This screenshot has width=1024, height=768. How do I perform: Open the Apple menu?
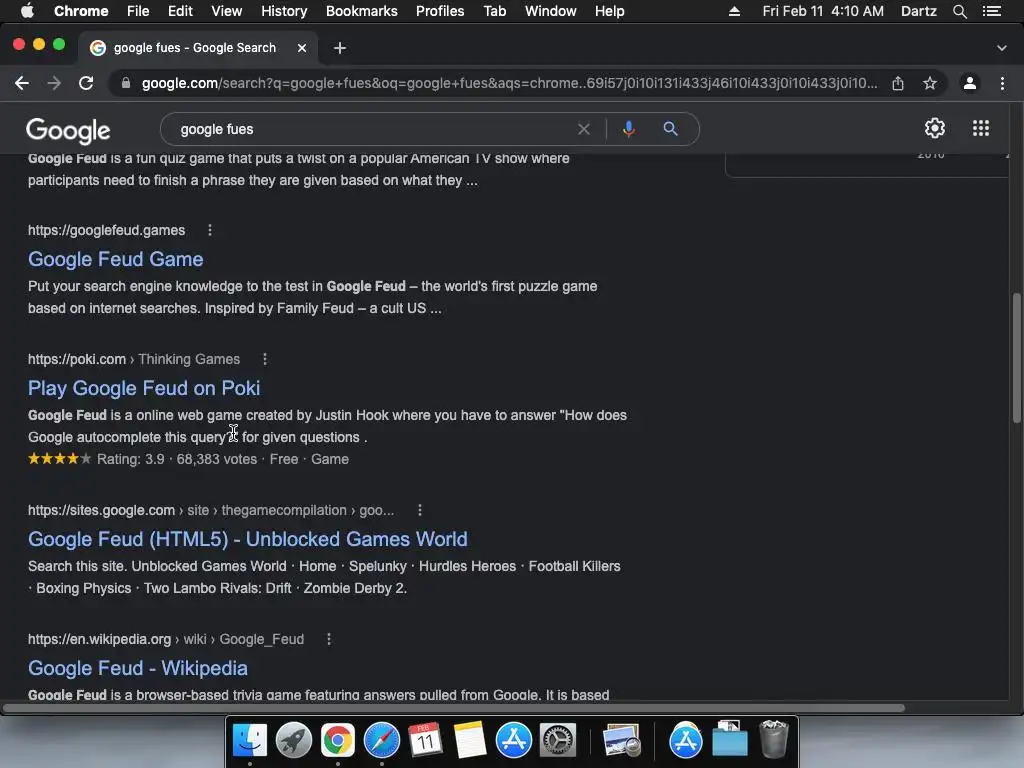[x=27, y=10]
